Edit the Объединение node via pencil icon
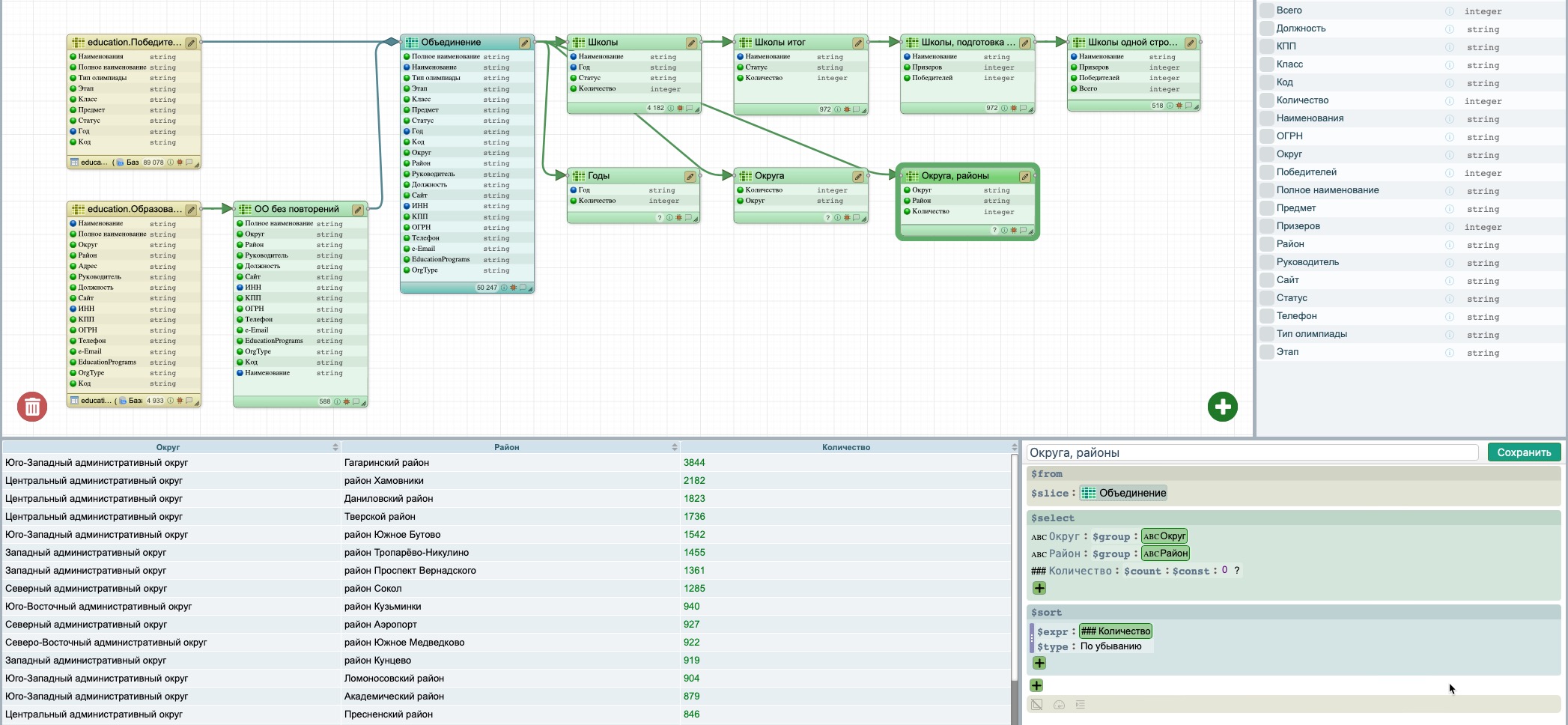The height and width of the screenshot is (725, 1568). click(524, 43)
